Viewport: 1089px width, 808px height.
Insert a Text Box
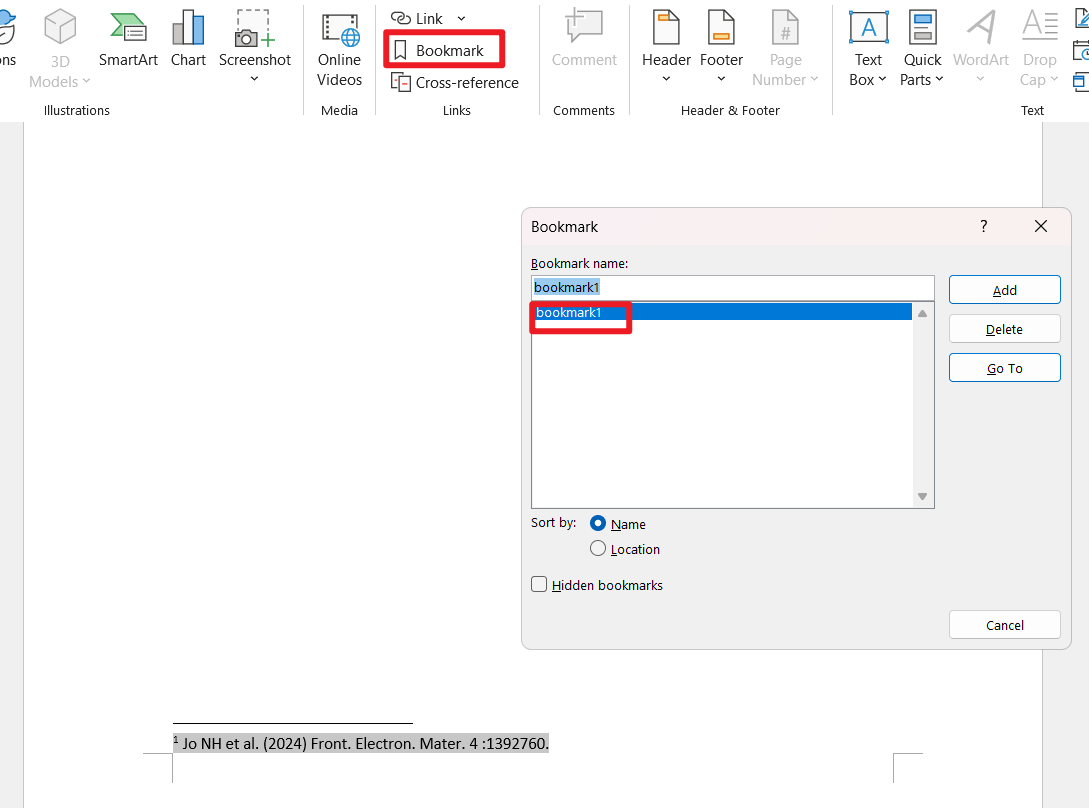[x=868, y=49]
